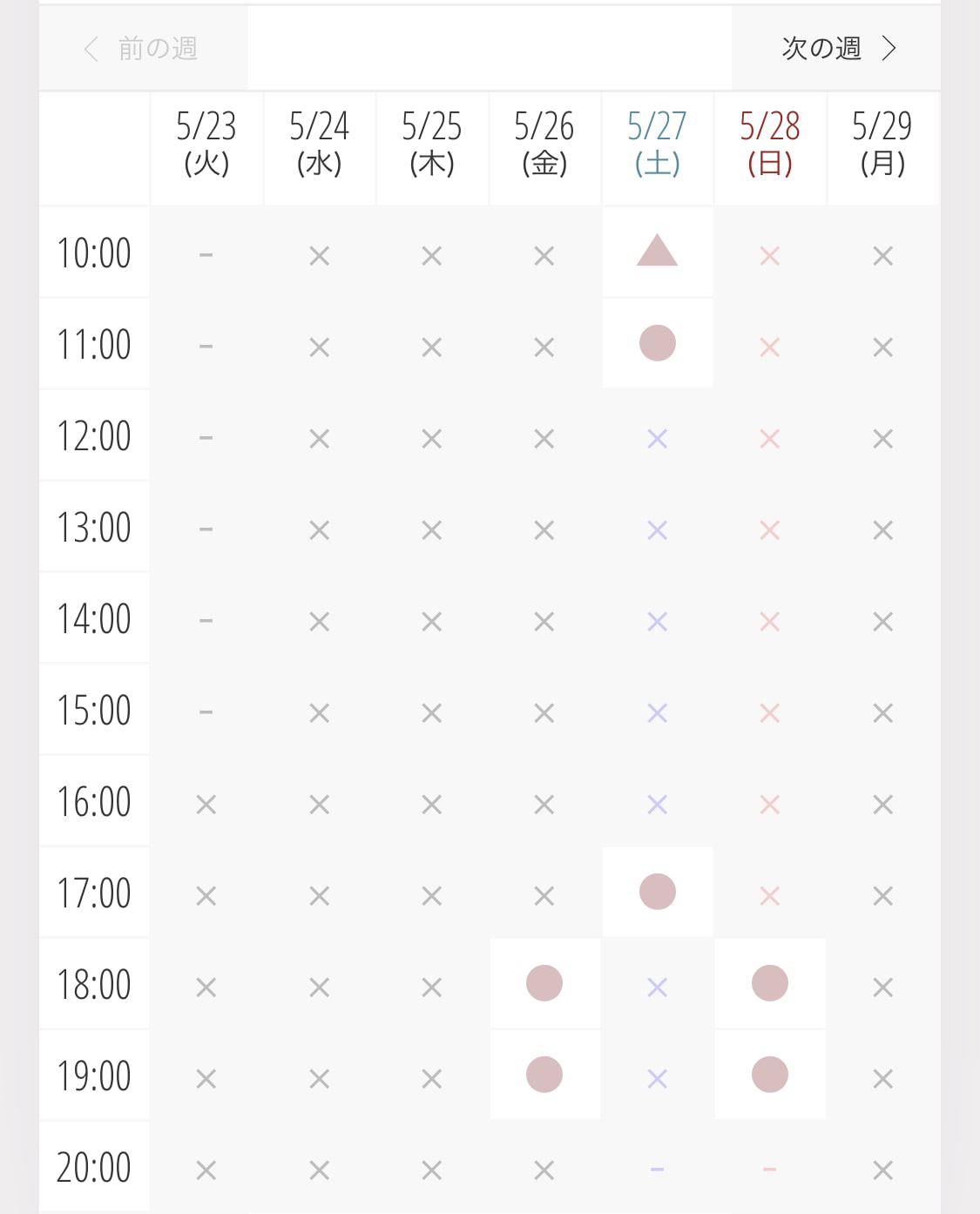Select the 5/27 (土) column header
Image resolution: width=980 pixels, height=1214 pixels.
[x=658, y=145]
